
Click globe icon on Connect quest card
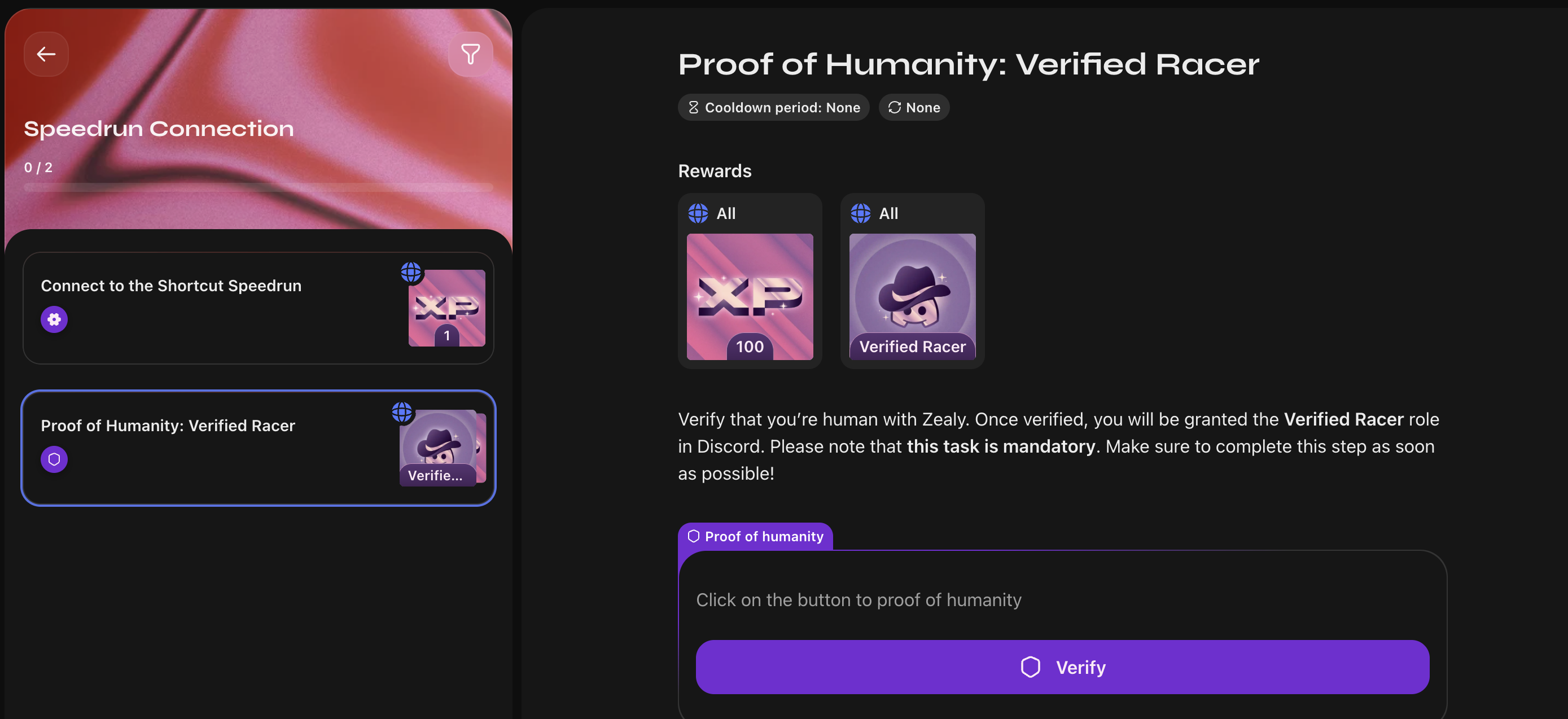pos(411,271)
